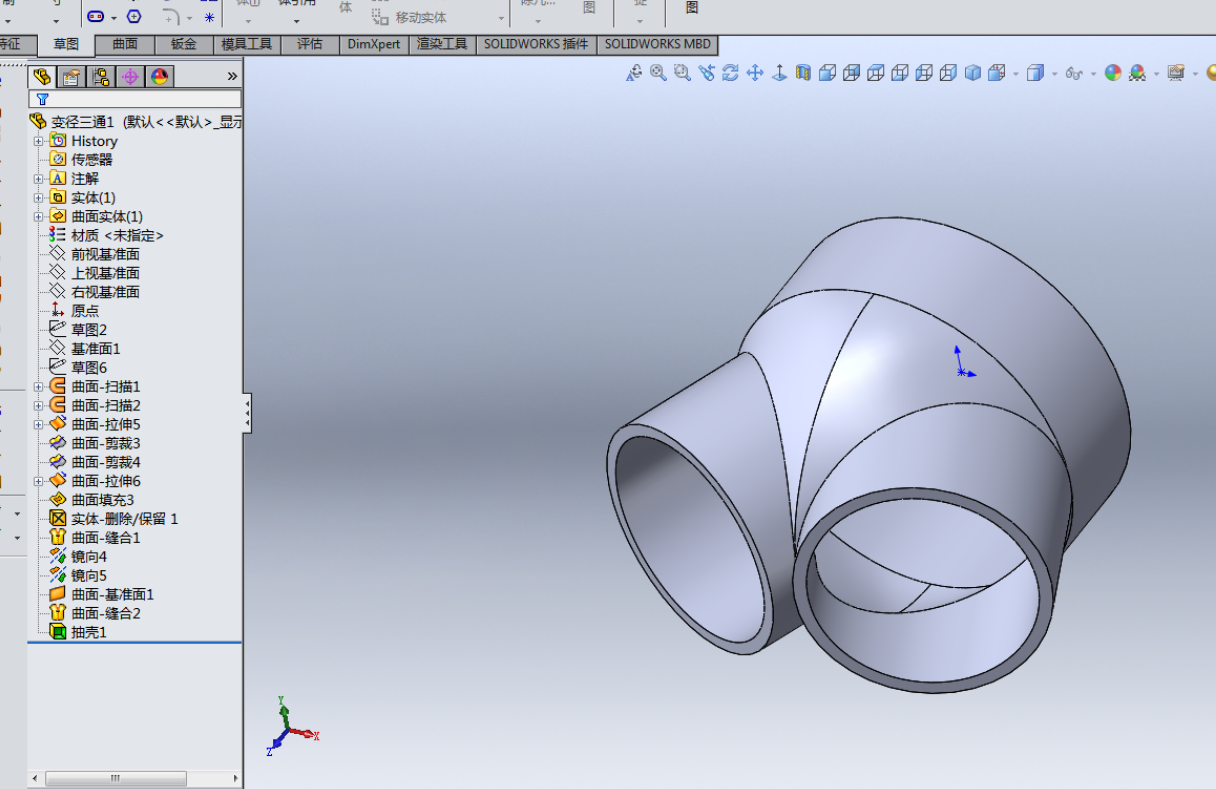Open the display style dropdown arrow
The width and height of the screenshot is (1216, 789).
point(1054,73)
